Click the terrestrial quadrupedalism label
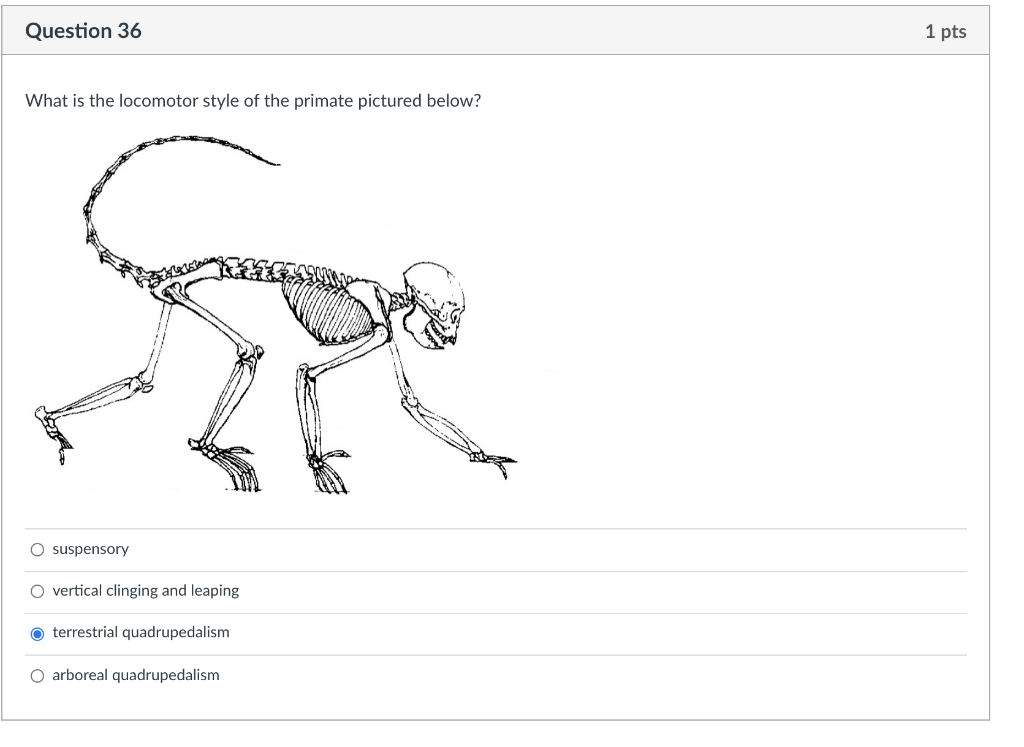This screenshot has width=1024, height=747. [x=140, y=632]
